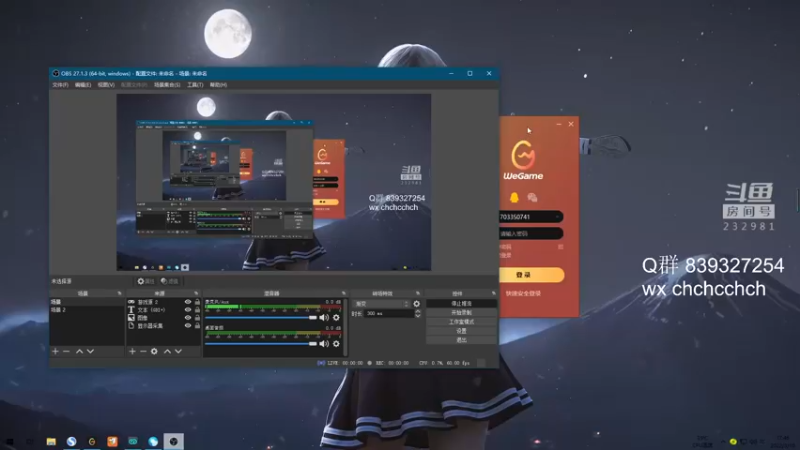
Task: Toggle visibility eye of 图像 source
Action: click(x=188, y=317)
